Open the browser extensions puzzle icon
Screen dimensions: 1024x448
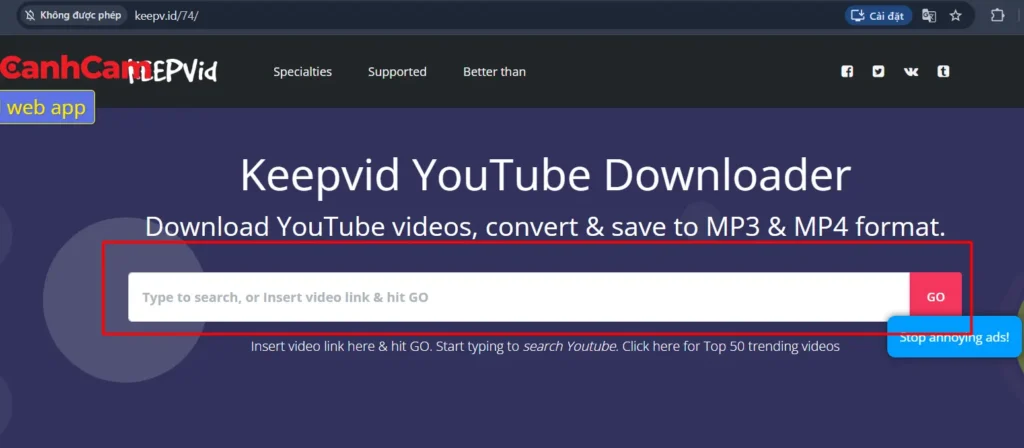click(997, 16)
